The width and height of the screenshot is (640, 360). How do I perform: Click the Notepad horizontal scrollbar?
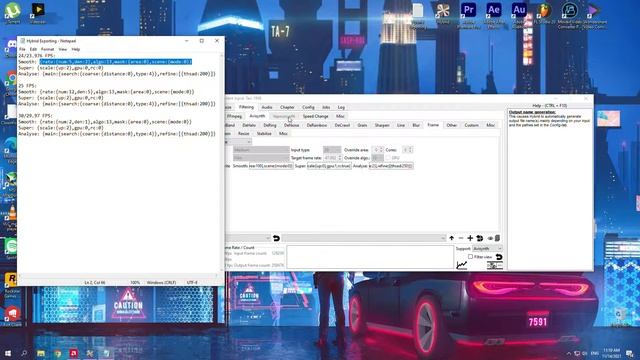pos(119,276)
